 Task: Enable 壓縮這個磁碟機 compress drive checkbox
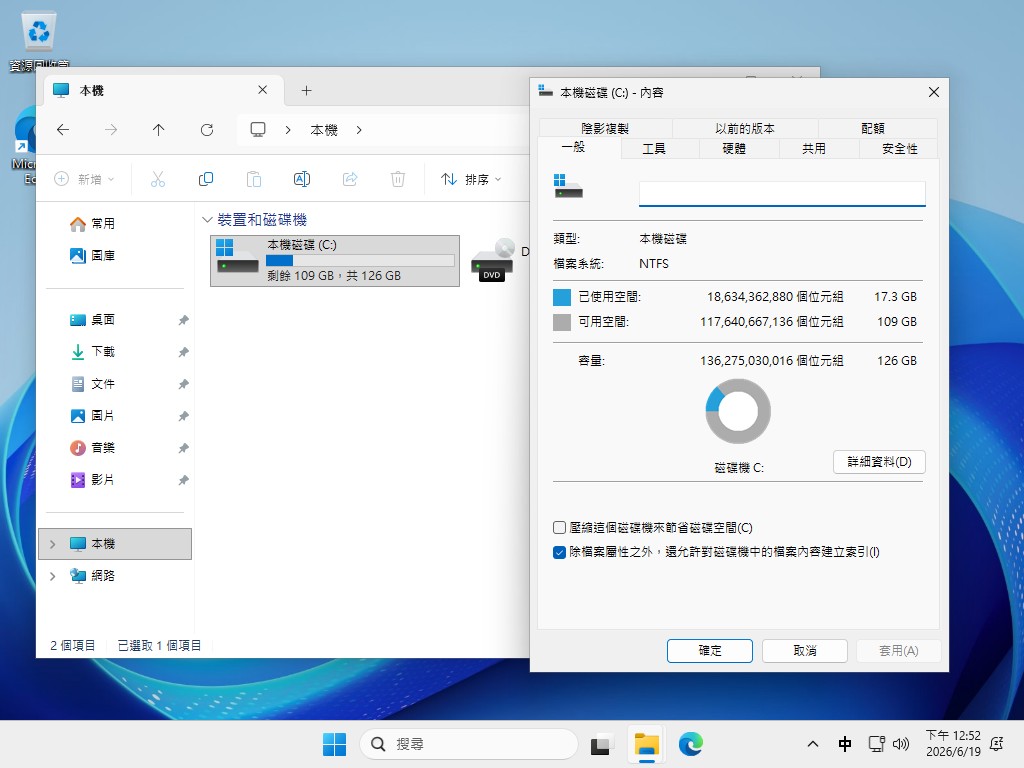(559, 528)
